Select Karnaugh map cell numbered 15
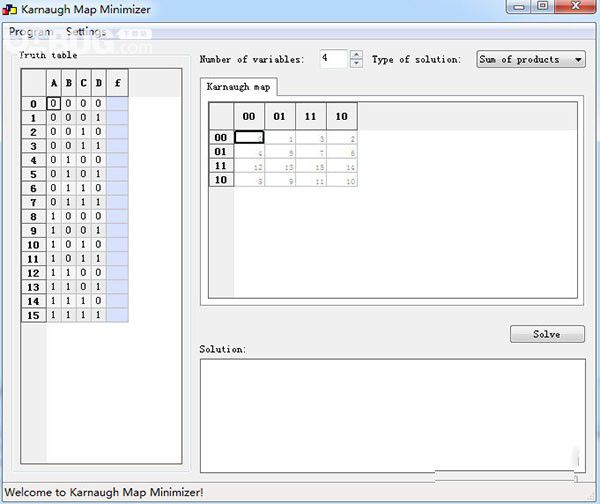 [x=311, y=166]
